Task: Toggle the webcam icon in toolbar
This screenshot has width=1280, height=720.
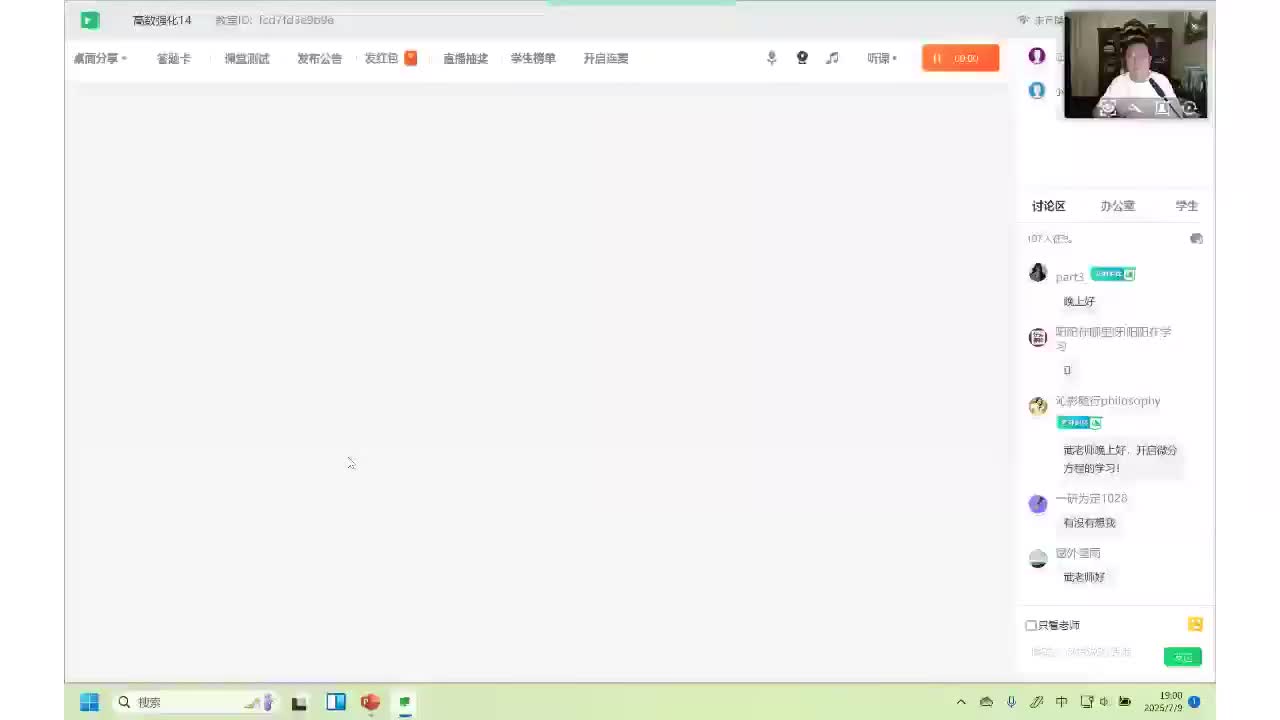Action: point(802,58)
